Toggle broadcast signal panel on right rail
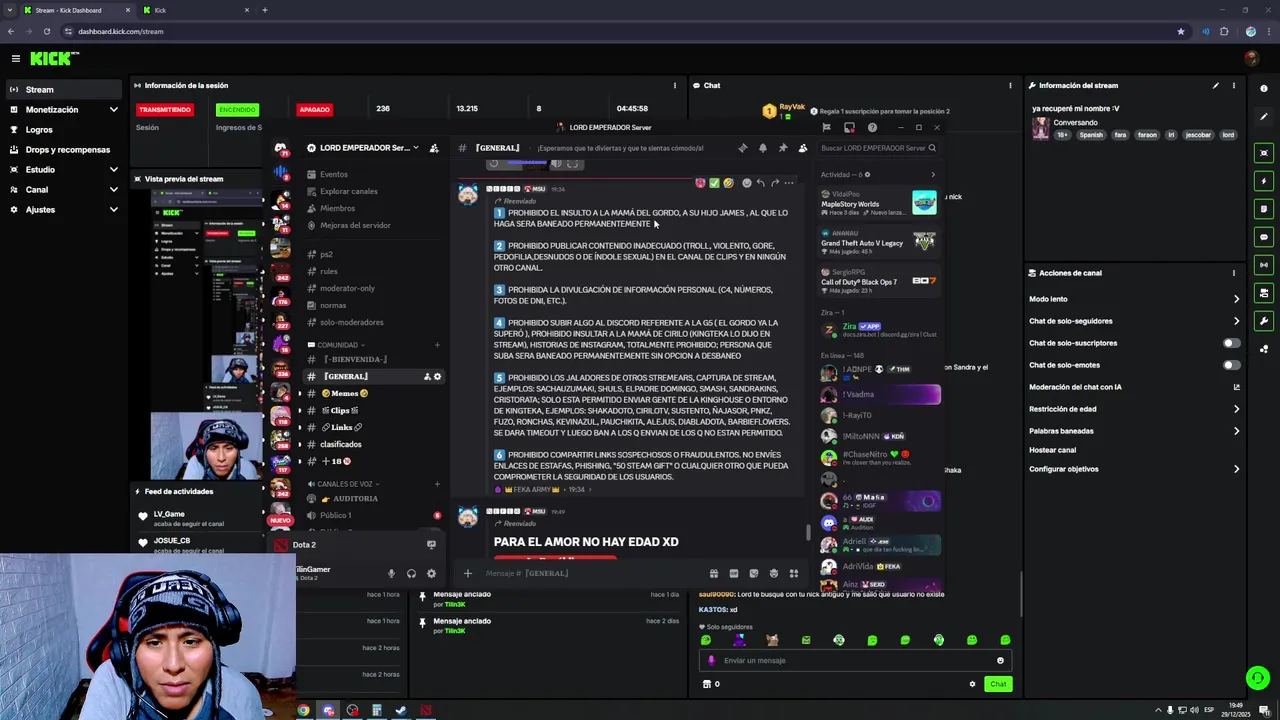Viewport: 1280px width, 720px height. tap(1264, 265)
